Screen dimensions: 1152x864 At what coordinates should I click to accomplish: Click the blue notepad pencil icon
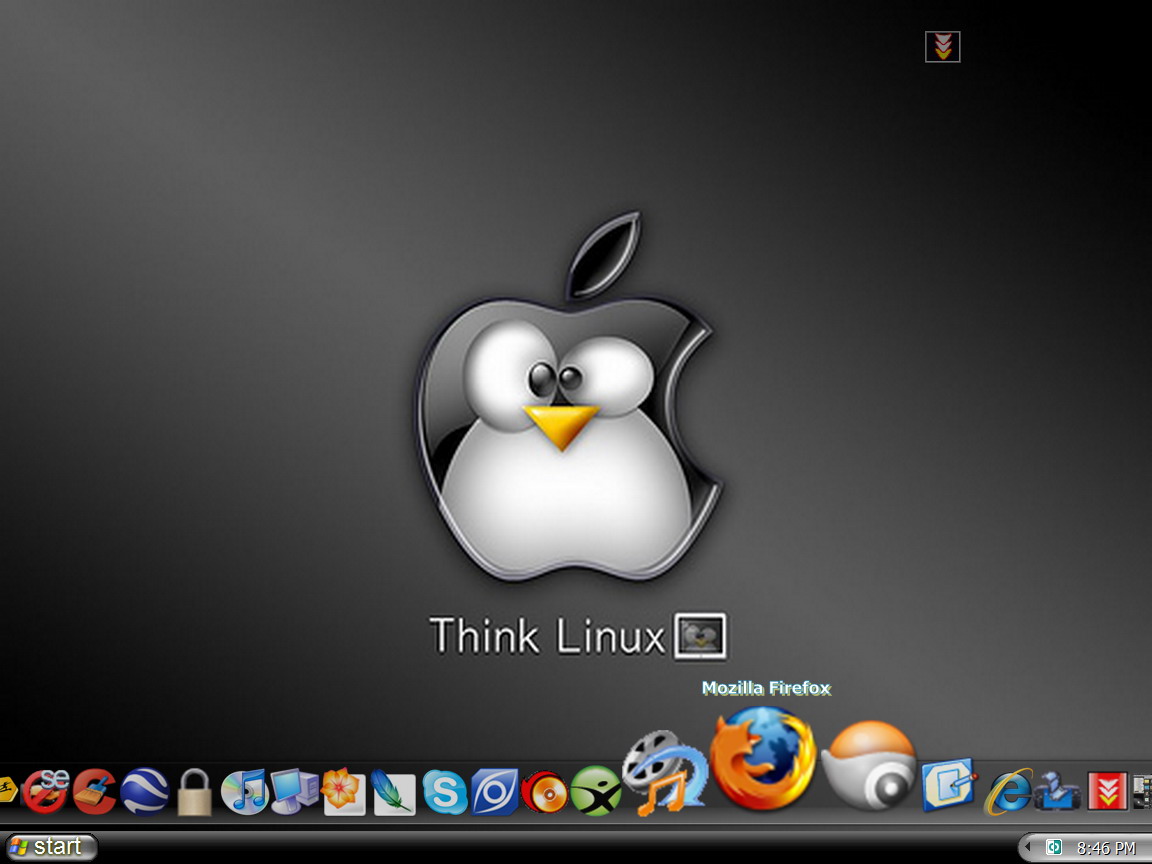pyautogui.click(x=949, y=784)
